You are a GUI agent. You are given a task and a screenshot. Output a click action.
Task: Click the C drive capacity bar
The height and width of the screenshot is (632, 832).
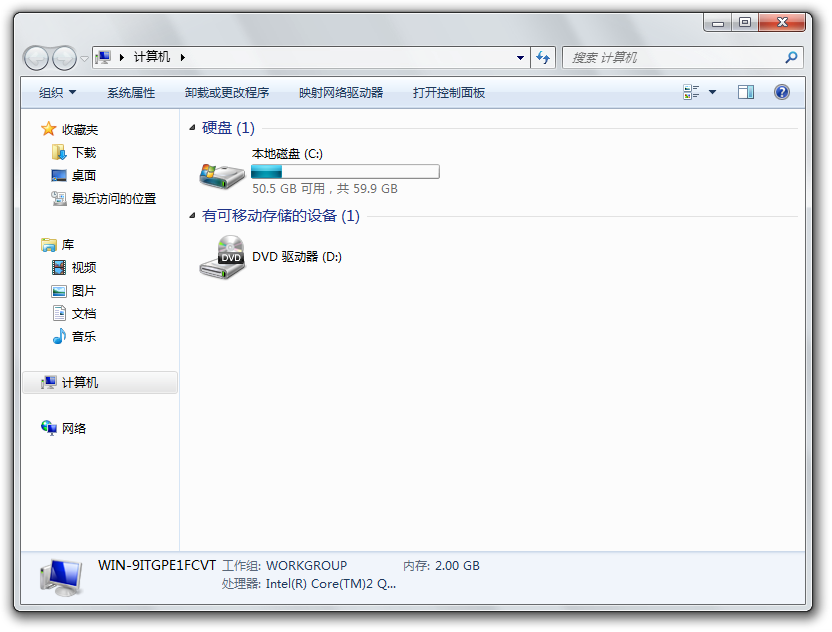[345, 171]
